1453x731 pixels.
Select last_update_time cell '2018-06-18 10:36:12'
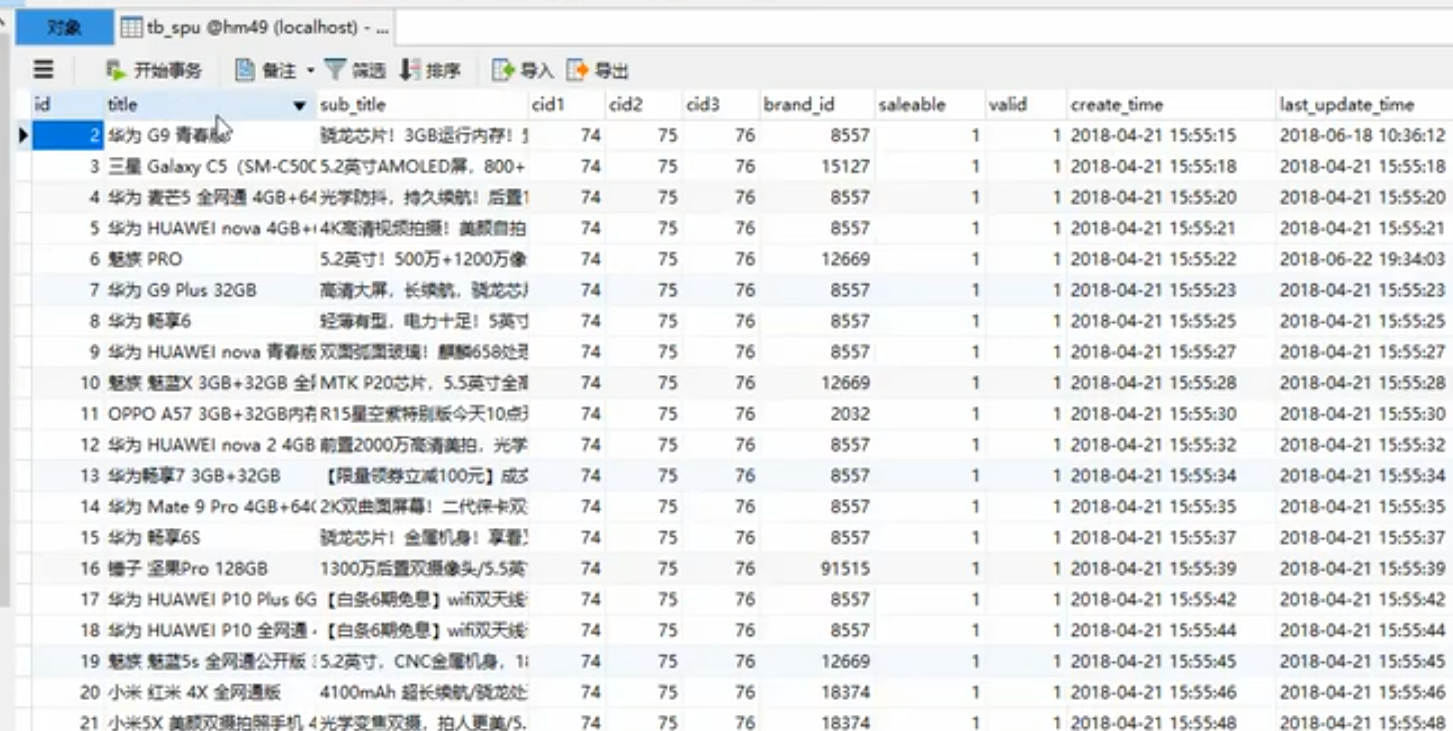[1364, 135]
